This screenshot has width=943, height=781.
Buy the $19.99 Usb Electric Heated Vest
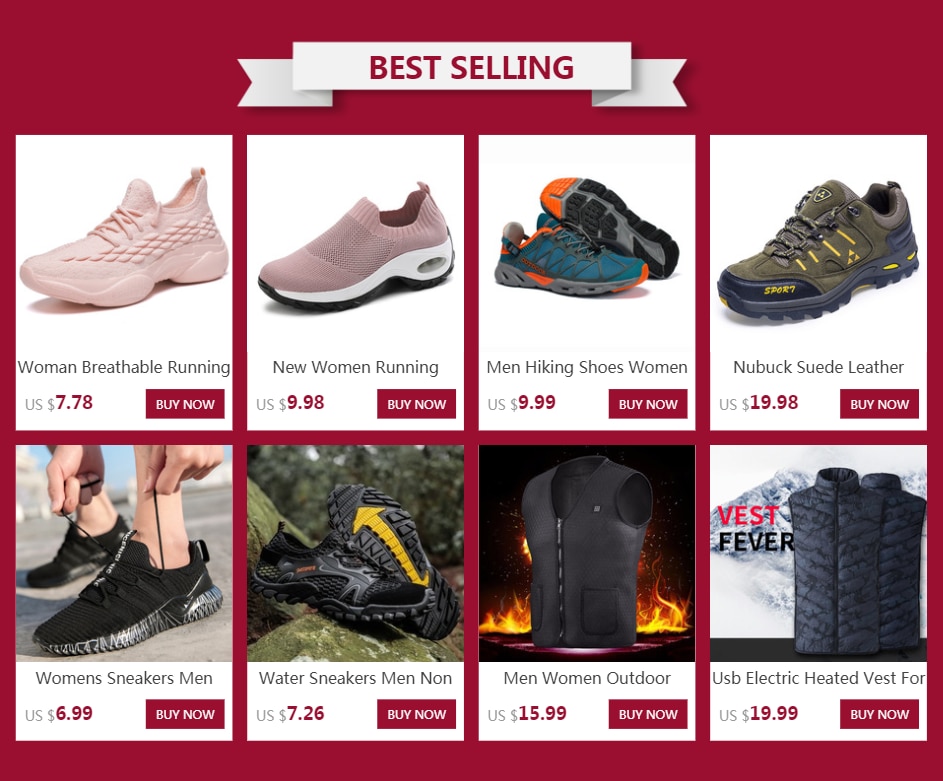[879, 714]
